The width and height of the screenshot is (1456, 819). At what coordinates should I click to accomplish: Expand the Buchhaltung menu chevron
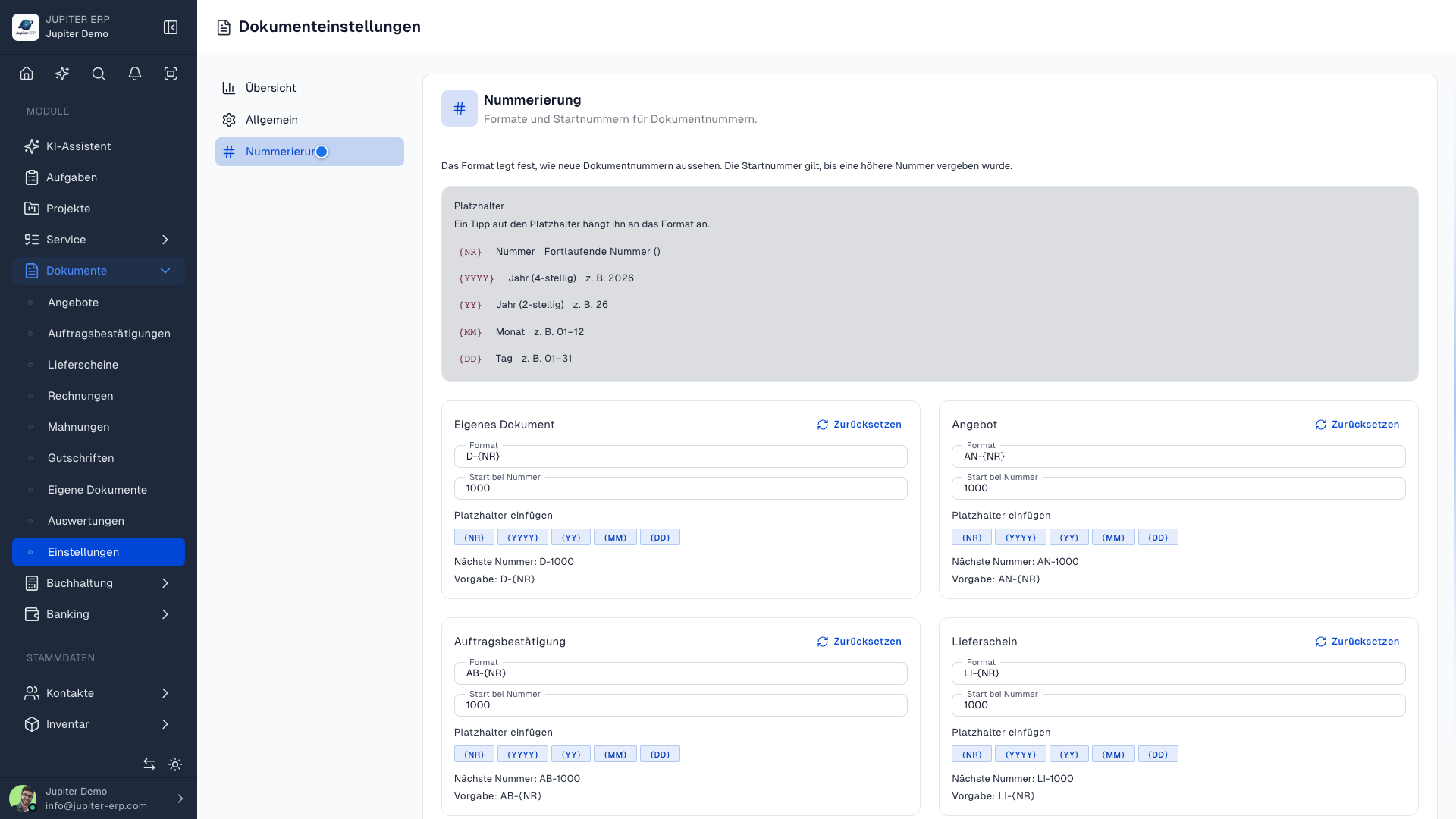[165, 583]
